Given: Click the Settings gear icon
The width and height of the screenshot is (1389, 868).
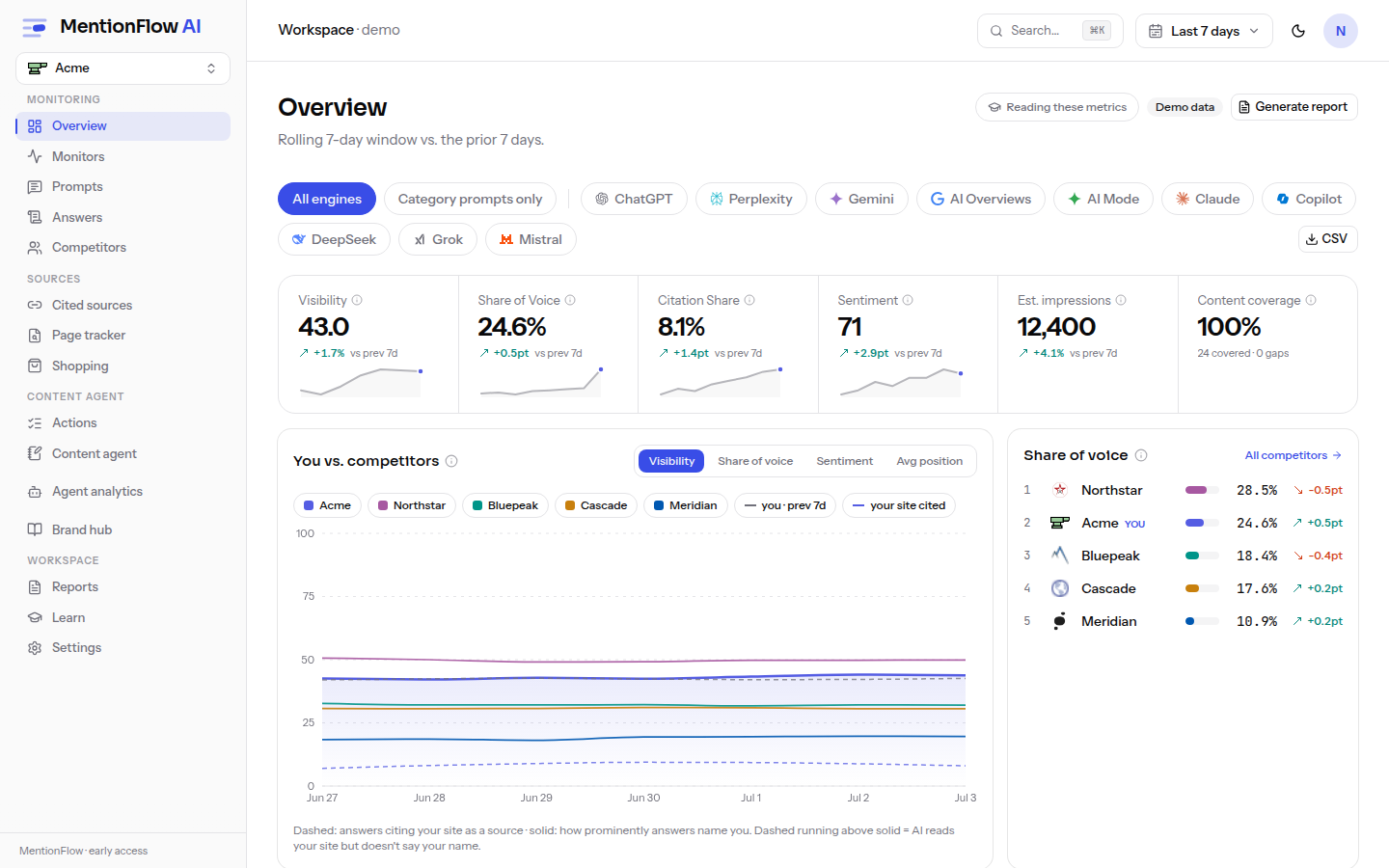Looking at the screenshot, I should (35, 647).
